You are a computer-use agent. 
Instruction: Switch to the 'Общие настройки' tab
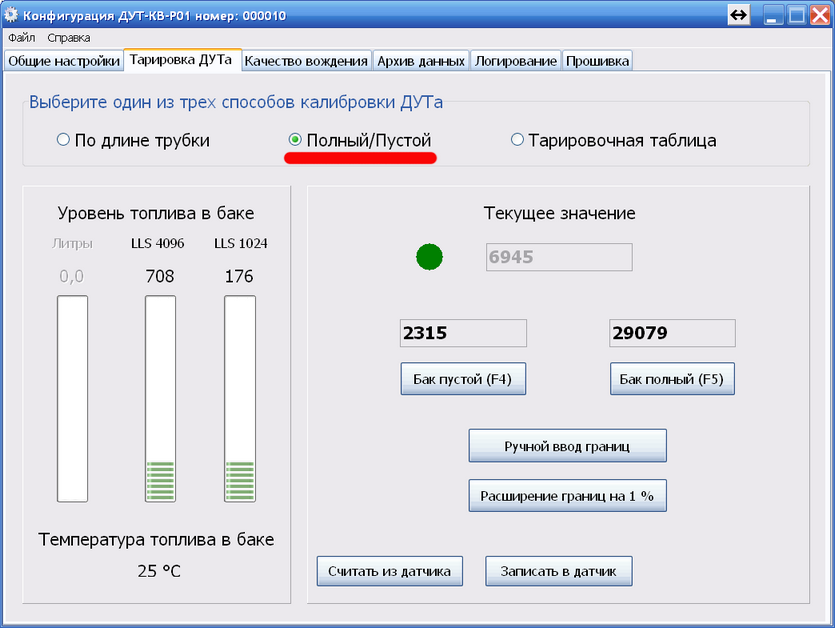tap(64, 61)
